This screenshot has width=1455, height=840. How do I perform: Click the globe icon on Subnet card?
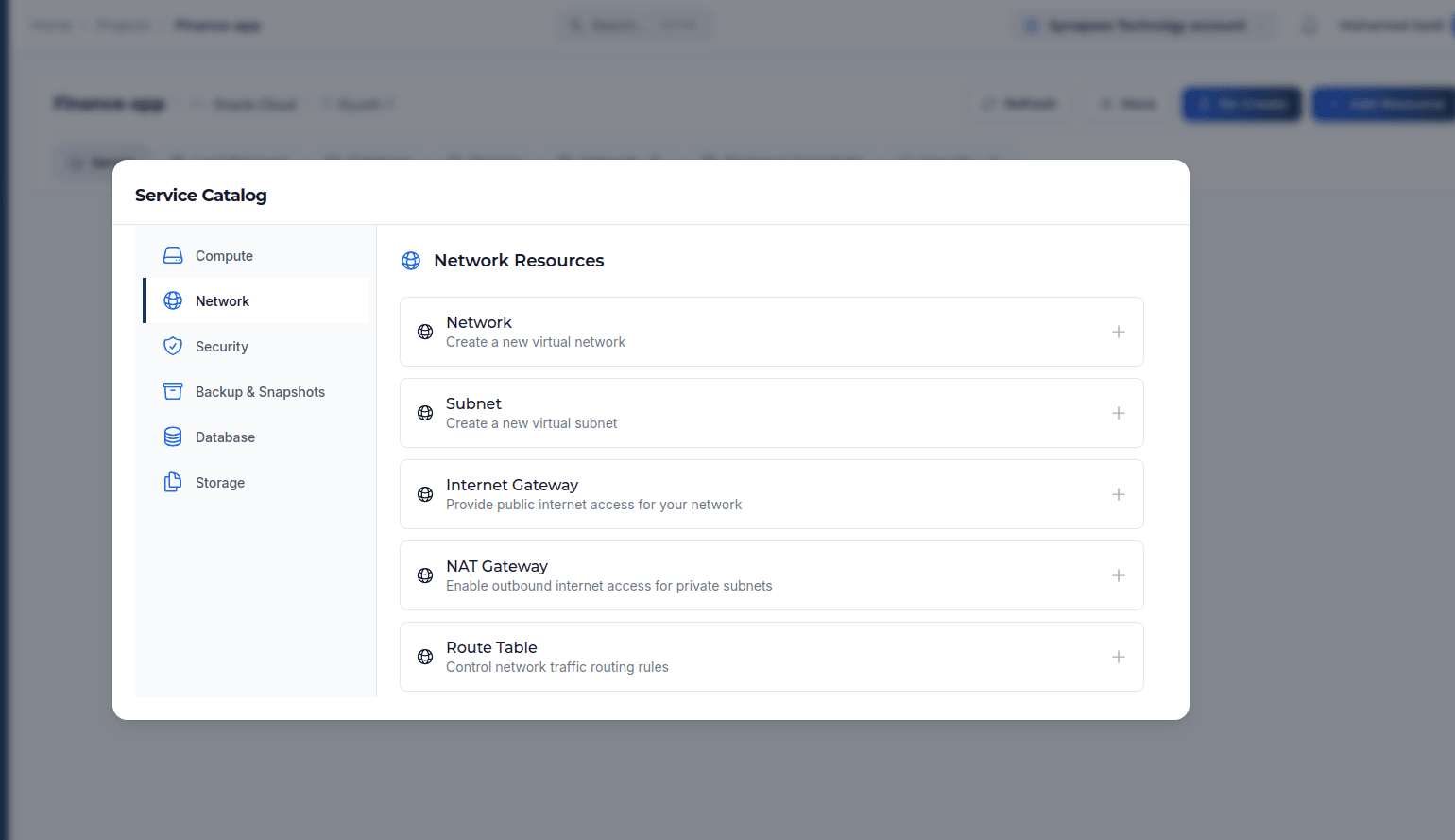pyautogui.click(x=425, y=413)
